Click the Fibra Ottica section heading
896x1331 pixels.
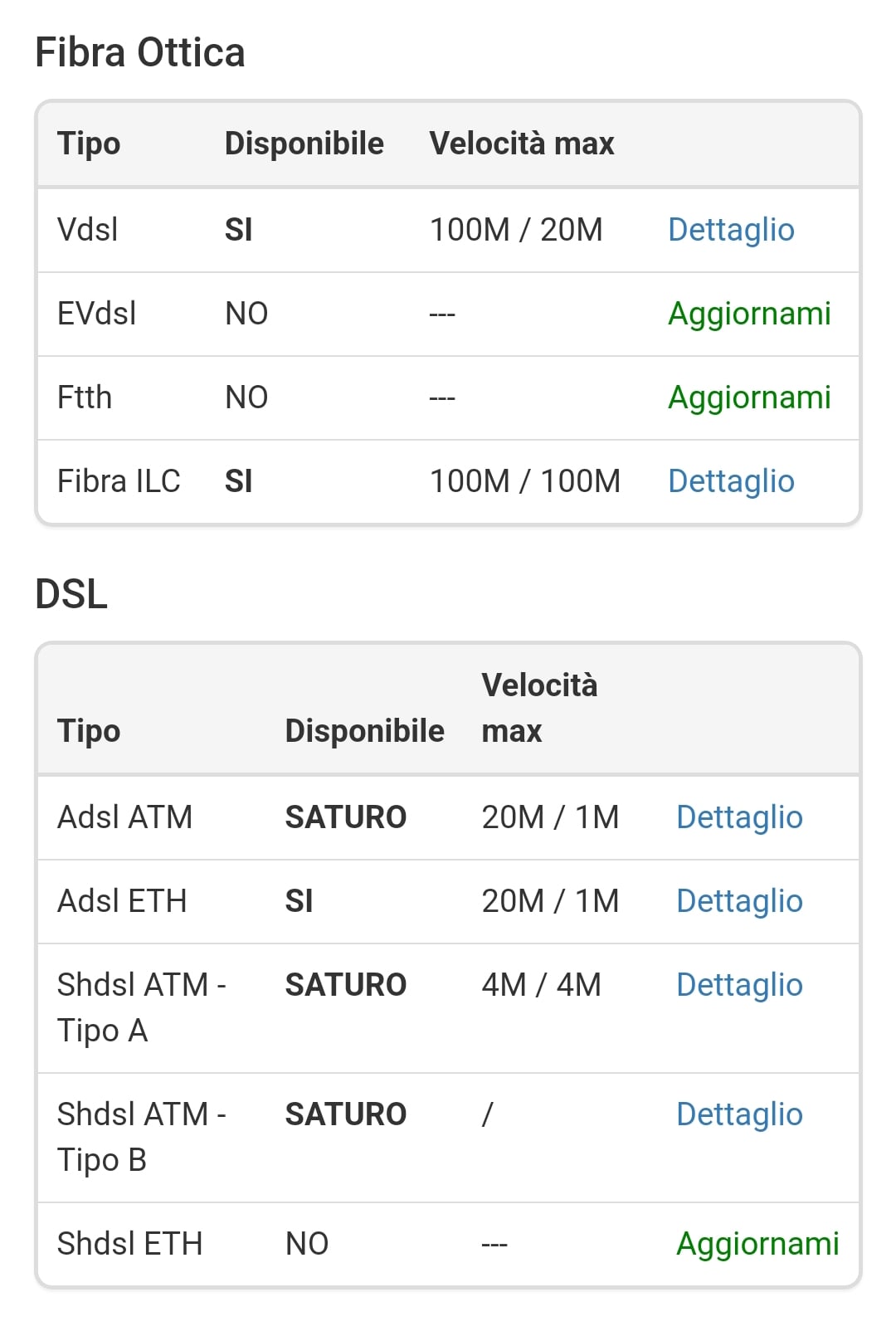(140, 52)
